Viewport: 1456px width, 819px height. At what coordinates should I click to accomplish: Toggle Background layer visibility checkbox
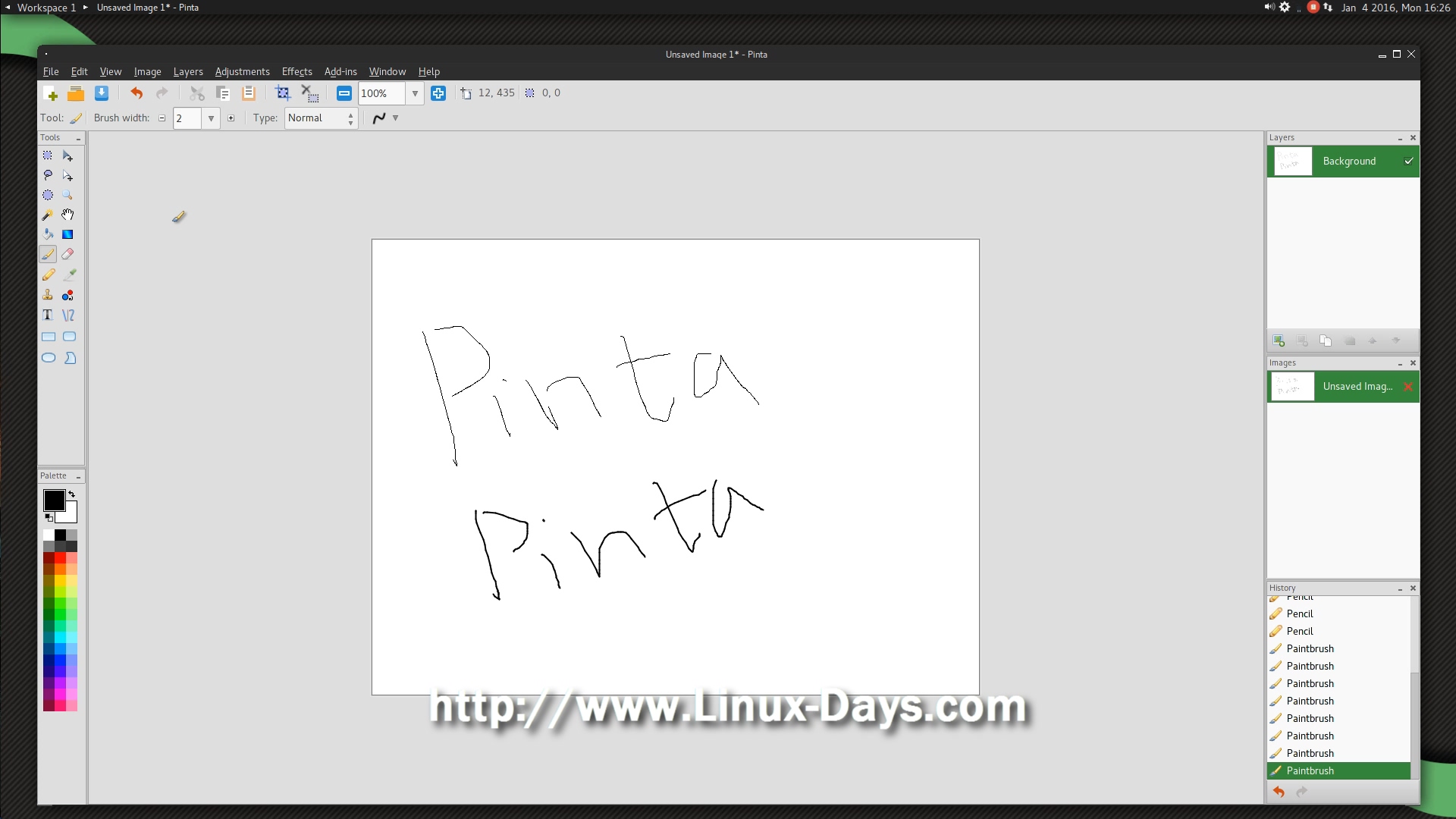pyautogui.click(x=1408, y=161)
